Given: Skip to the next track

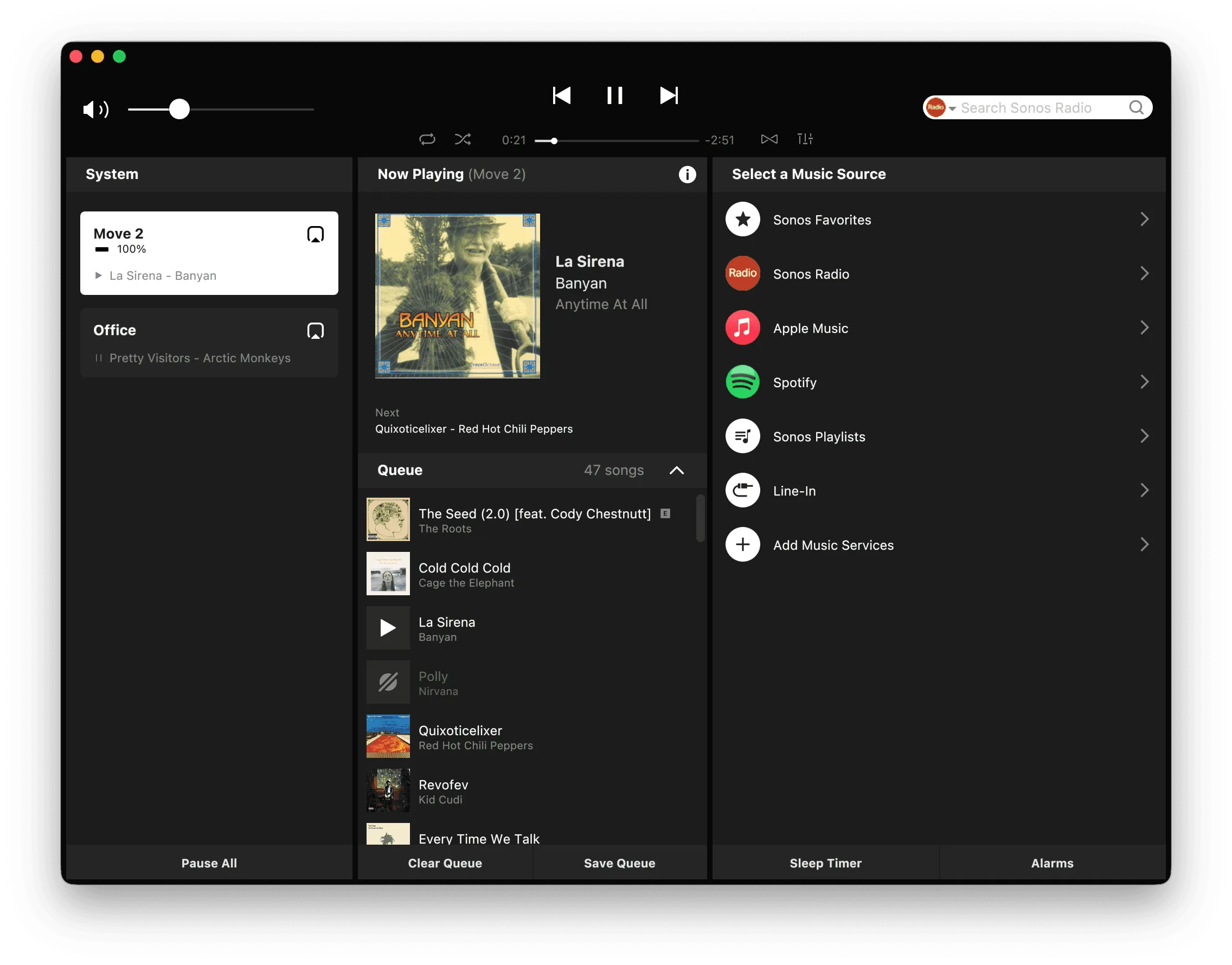Looking at the screenshot, I should point(669,95).
